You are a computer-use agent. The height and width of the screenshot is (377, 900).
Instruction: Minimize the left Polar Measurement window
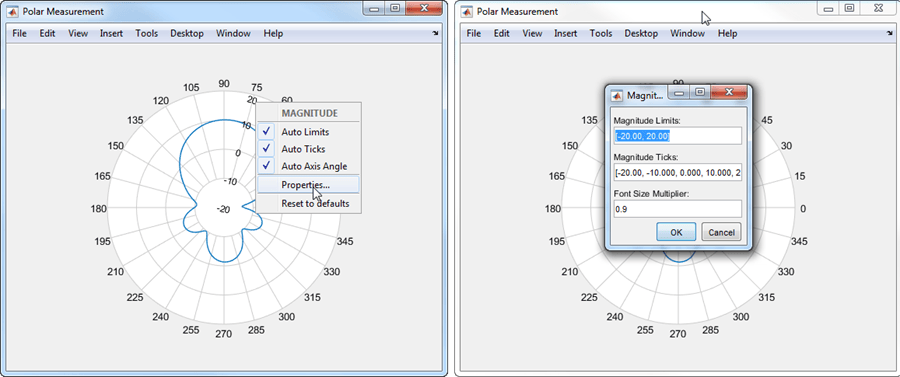tap(374, 8)
